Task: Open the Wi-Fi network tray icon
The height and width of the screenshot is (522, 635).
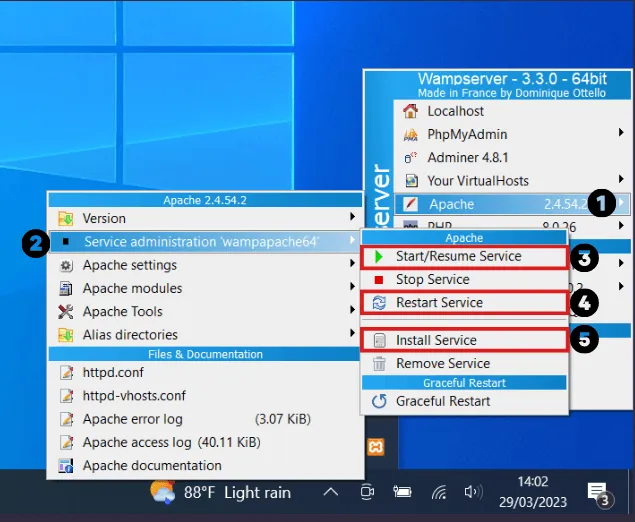Action: (439, 492)
